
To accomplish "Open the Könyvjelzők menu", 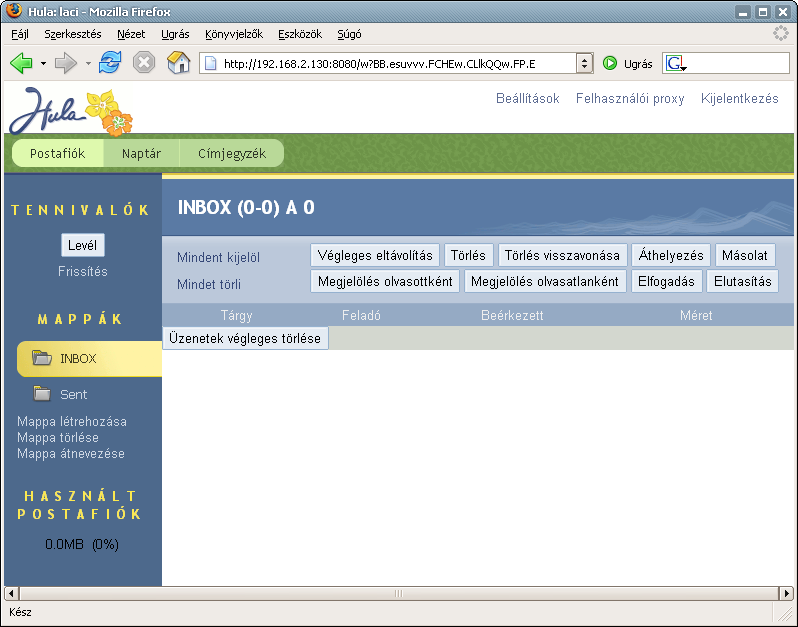I will pos(234,34).
